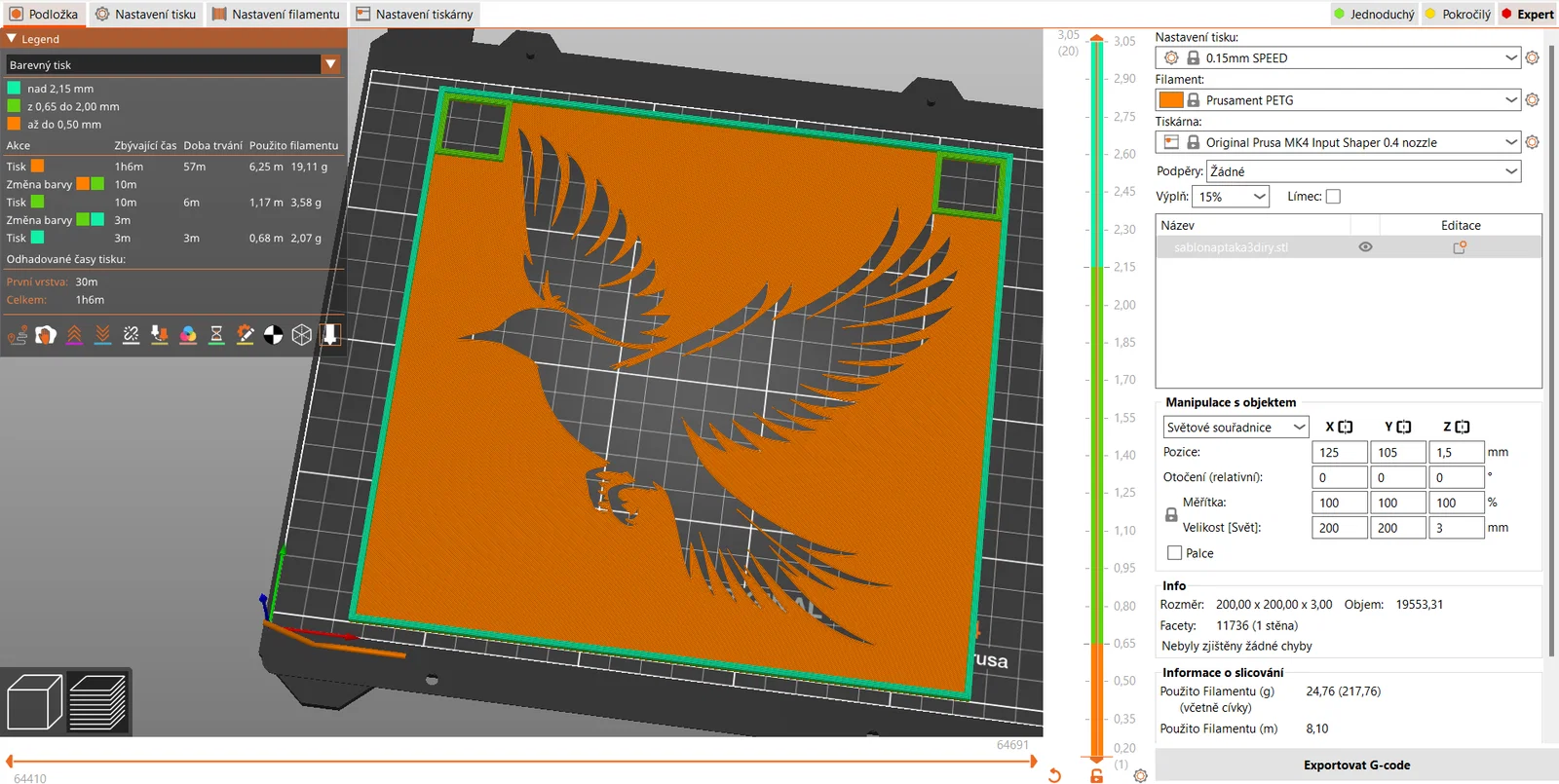Viewport: 1559px width, 784px height.
Task: Click the Pozice Y field showing 105
Action: click(1398, 452)
